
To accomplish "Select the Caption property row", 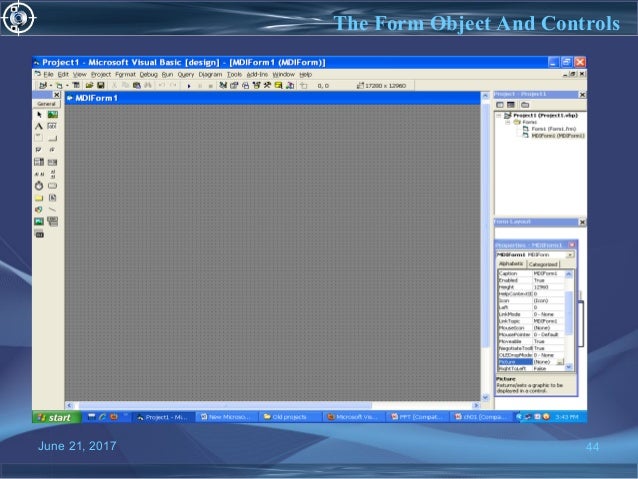I will (531, 273).
